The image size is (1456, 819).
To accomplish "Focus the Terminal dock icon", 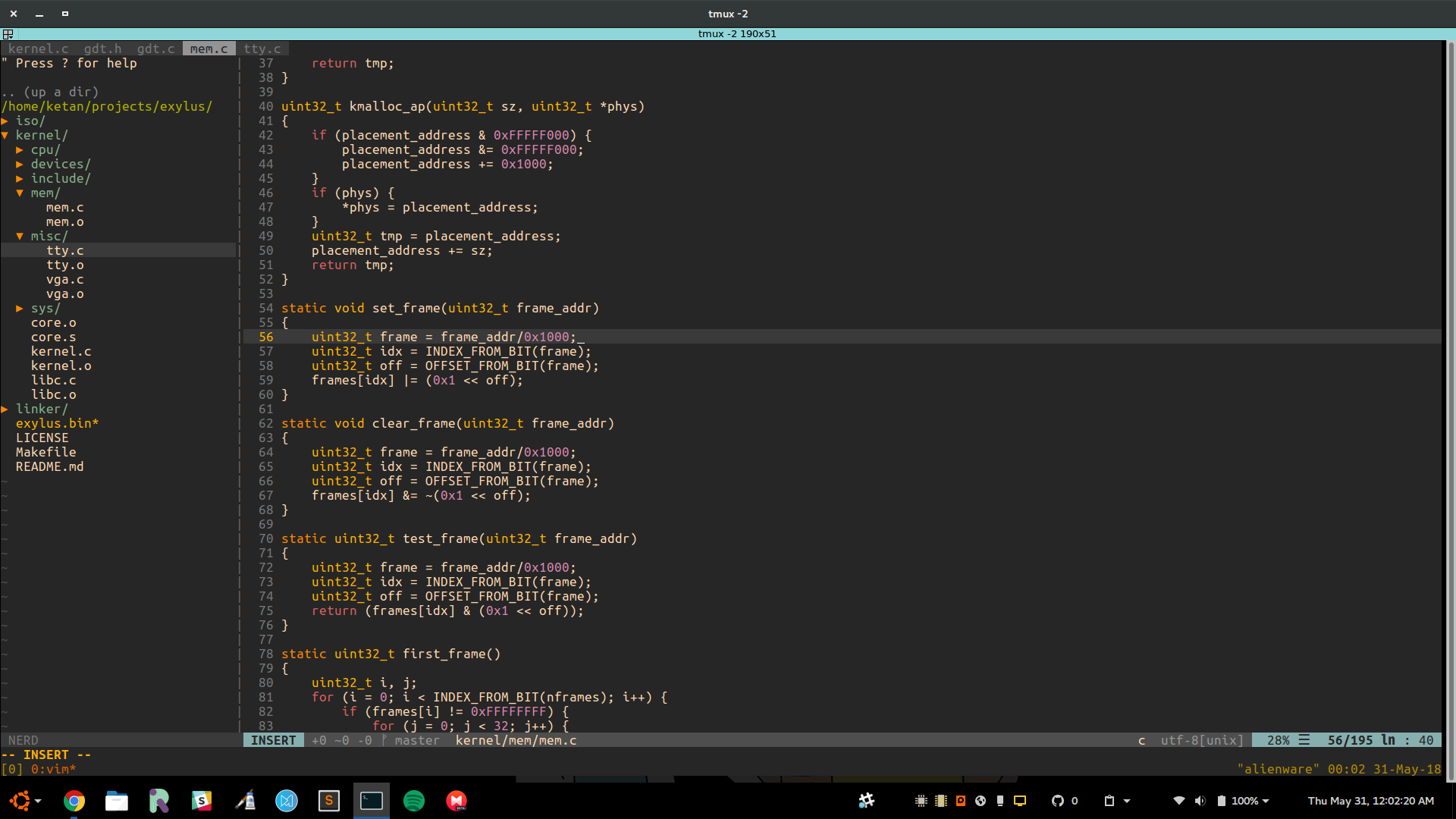I will coord(372,801).
